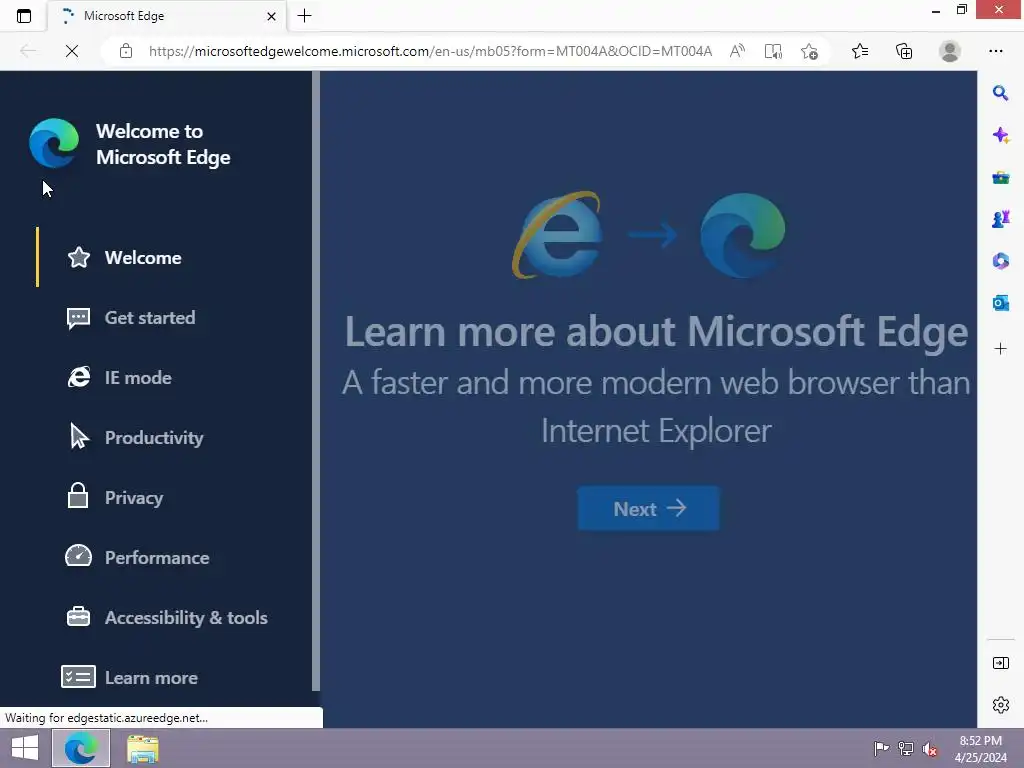
Task: Close the Microsoft Edge tab
Action: pos(271,16)
